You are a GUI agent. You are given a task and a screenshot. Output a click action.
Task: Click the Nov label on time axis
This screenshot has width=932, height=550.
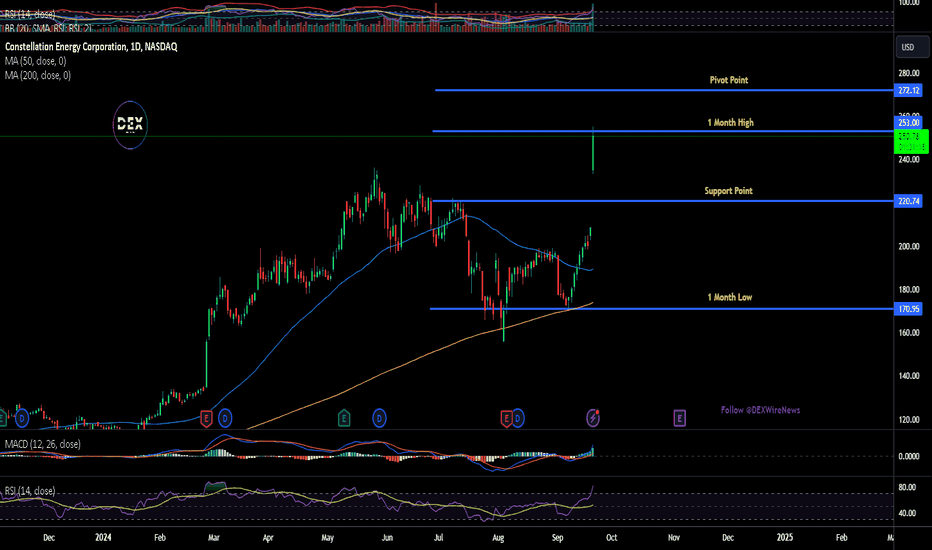click(673, 538)
